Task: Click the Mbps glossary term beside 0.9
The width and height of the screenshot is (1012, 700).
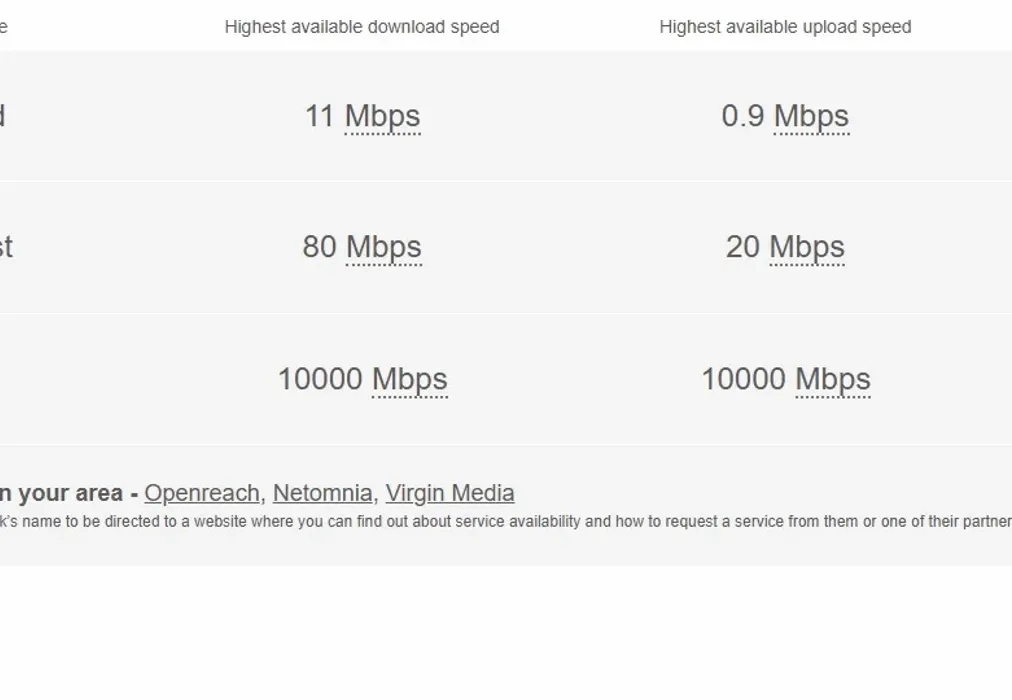Action: point(812,116)
